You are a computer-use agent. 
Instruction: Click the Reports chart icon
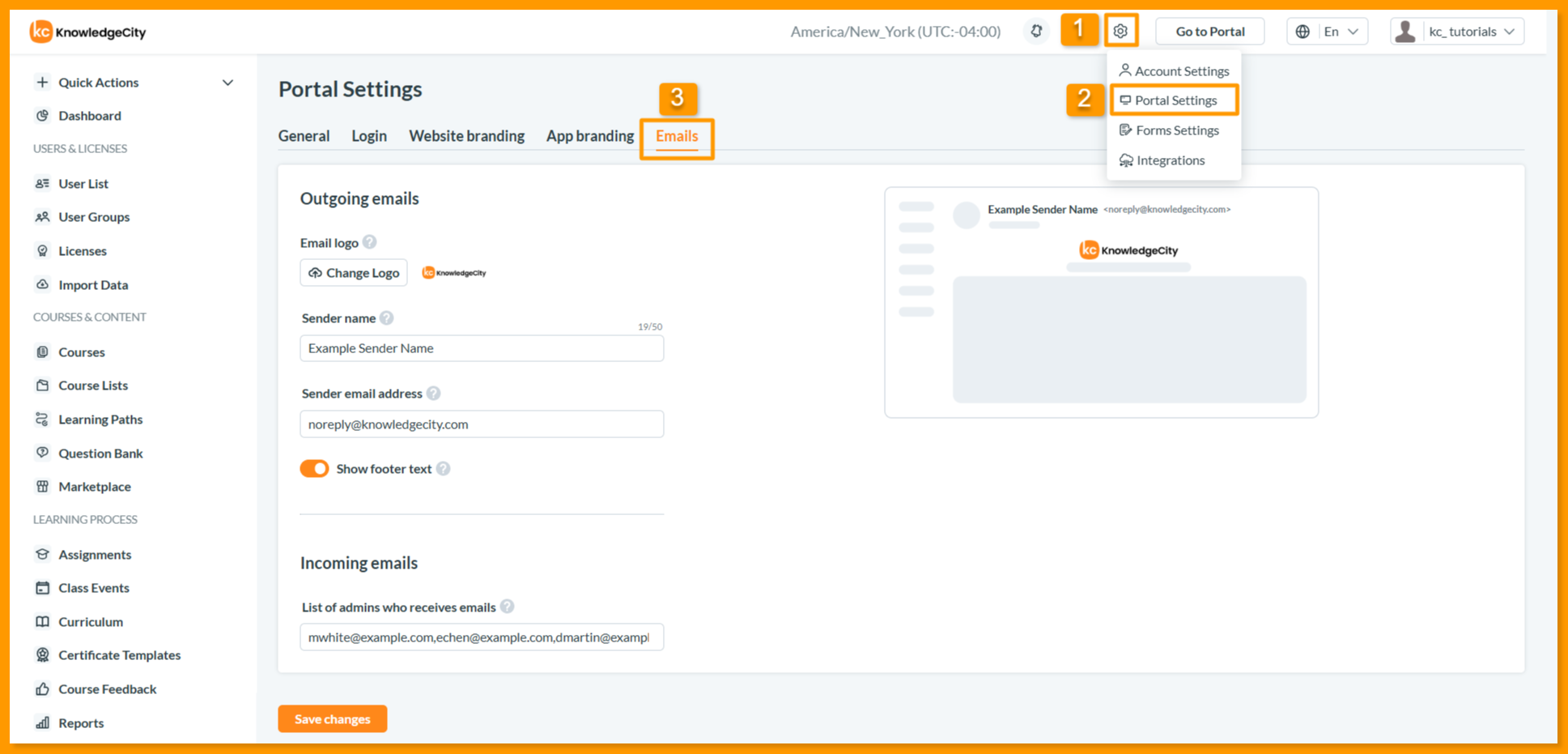coord(43,723)
